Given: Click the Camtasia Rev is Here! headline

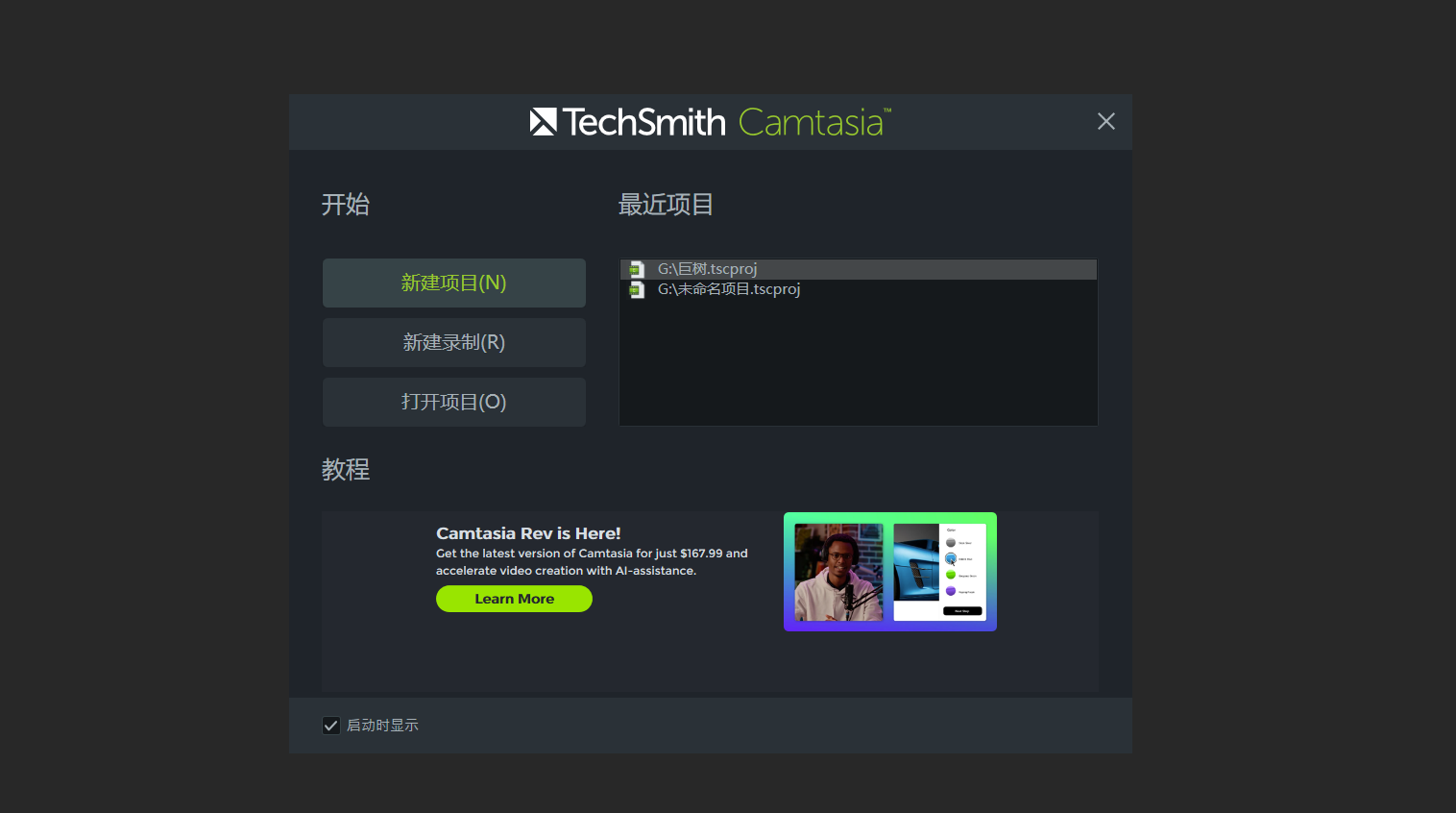Looking at the screenshot, I should click(x=528, y=533).
